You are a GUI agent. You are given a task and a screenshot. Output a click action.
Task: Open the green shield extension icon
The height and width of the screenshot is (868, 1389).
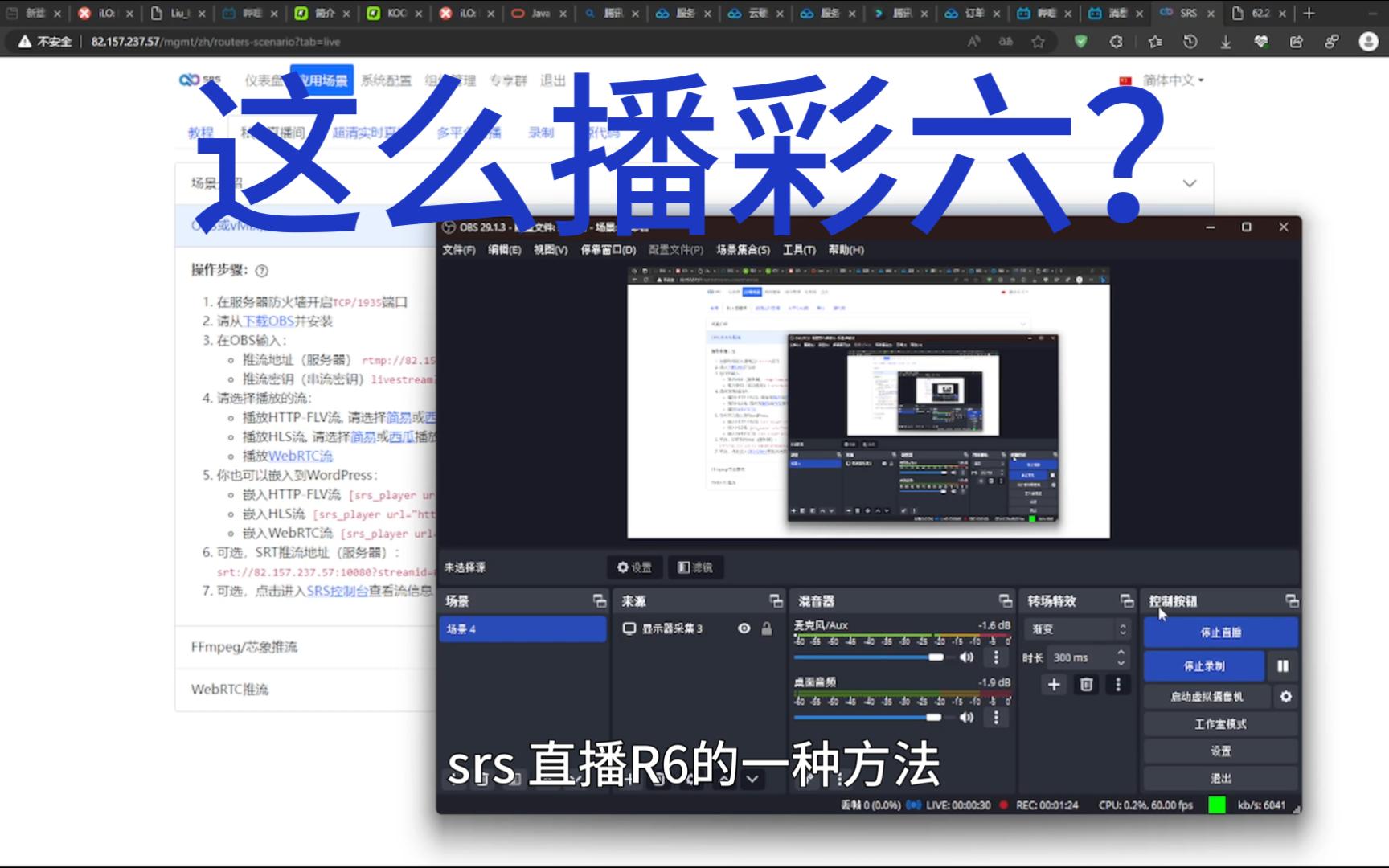[1081, 42]
